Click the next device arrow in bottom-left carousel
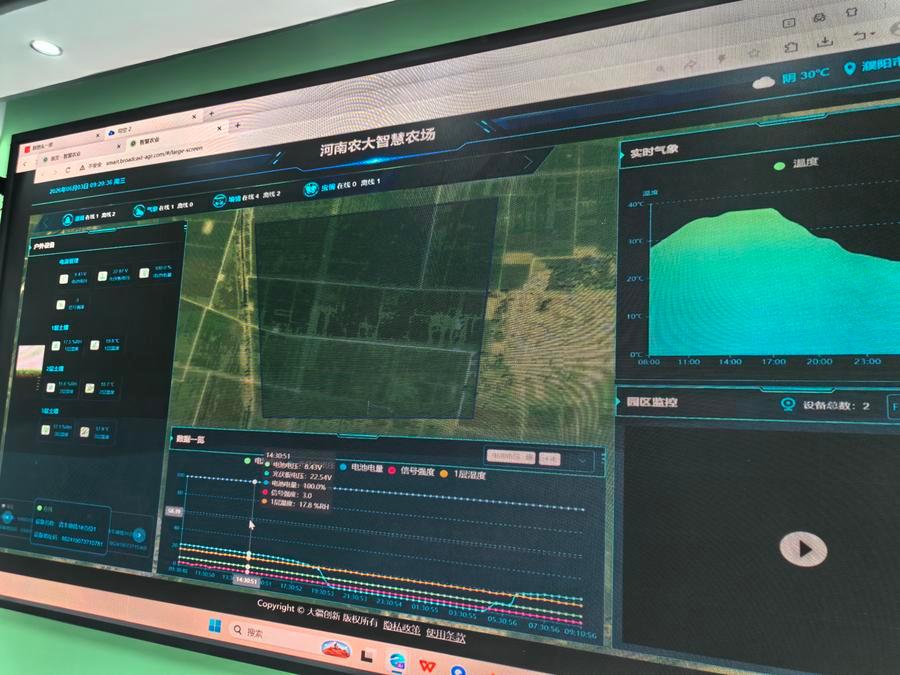The width and height of the screenshot is (900, 675). 138,535
